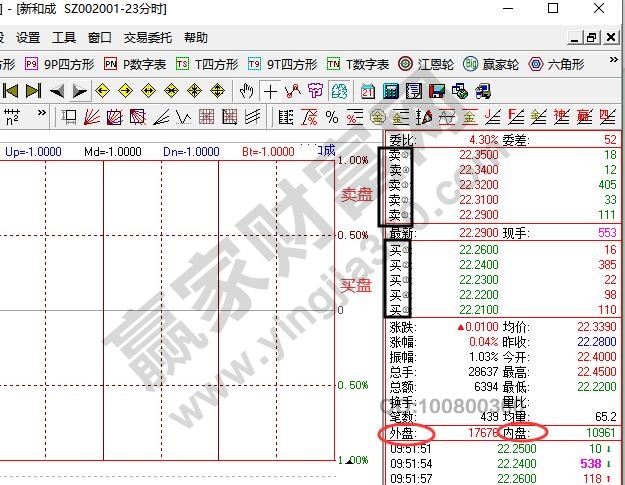This screenshot has width=625, height=485.
Task: Restore the inner document window
Action: click(x=591, y=38)
